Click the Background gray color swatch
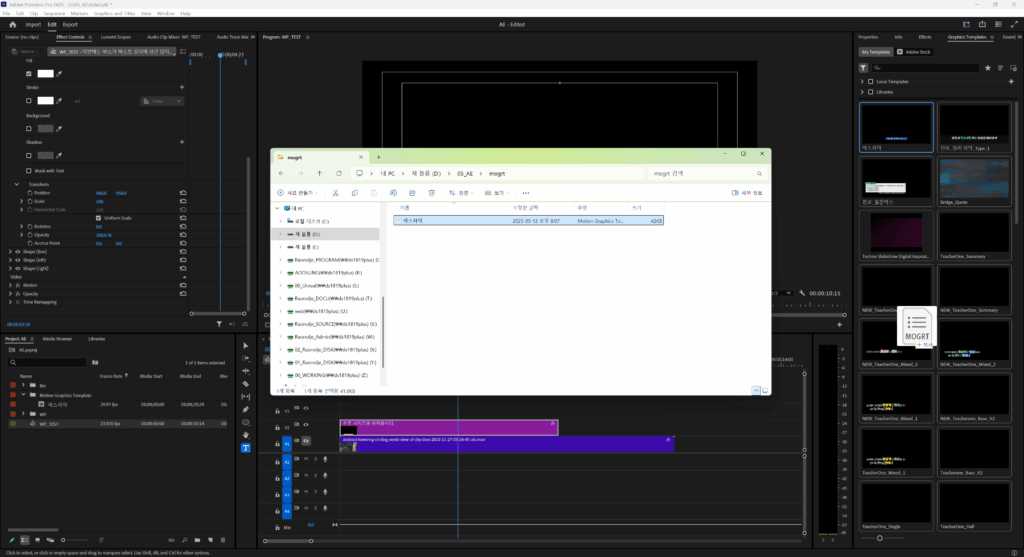Screen dimensions: 1024x557 coord(45,129)
